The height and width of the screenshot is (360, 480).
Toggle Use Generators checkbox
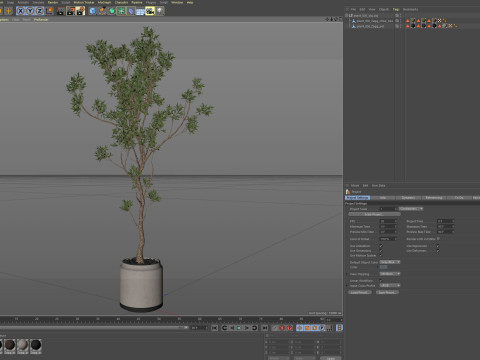381,251
